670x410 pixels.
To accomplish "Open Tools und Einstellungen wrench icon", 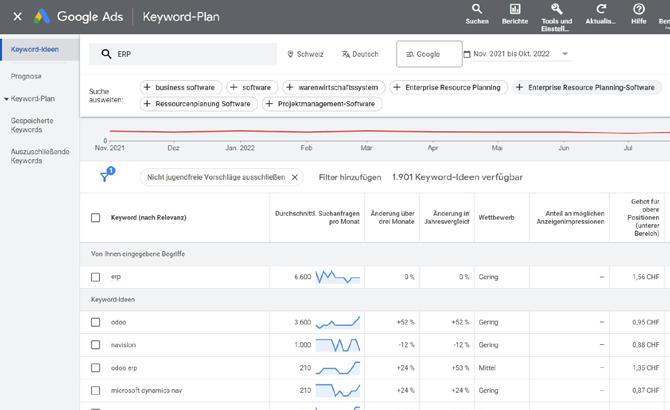I will click(557, 9).
